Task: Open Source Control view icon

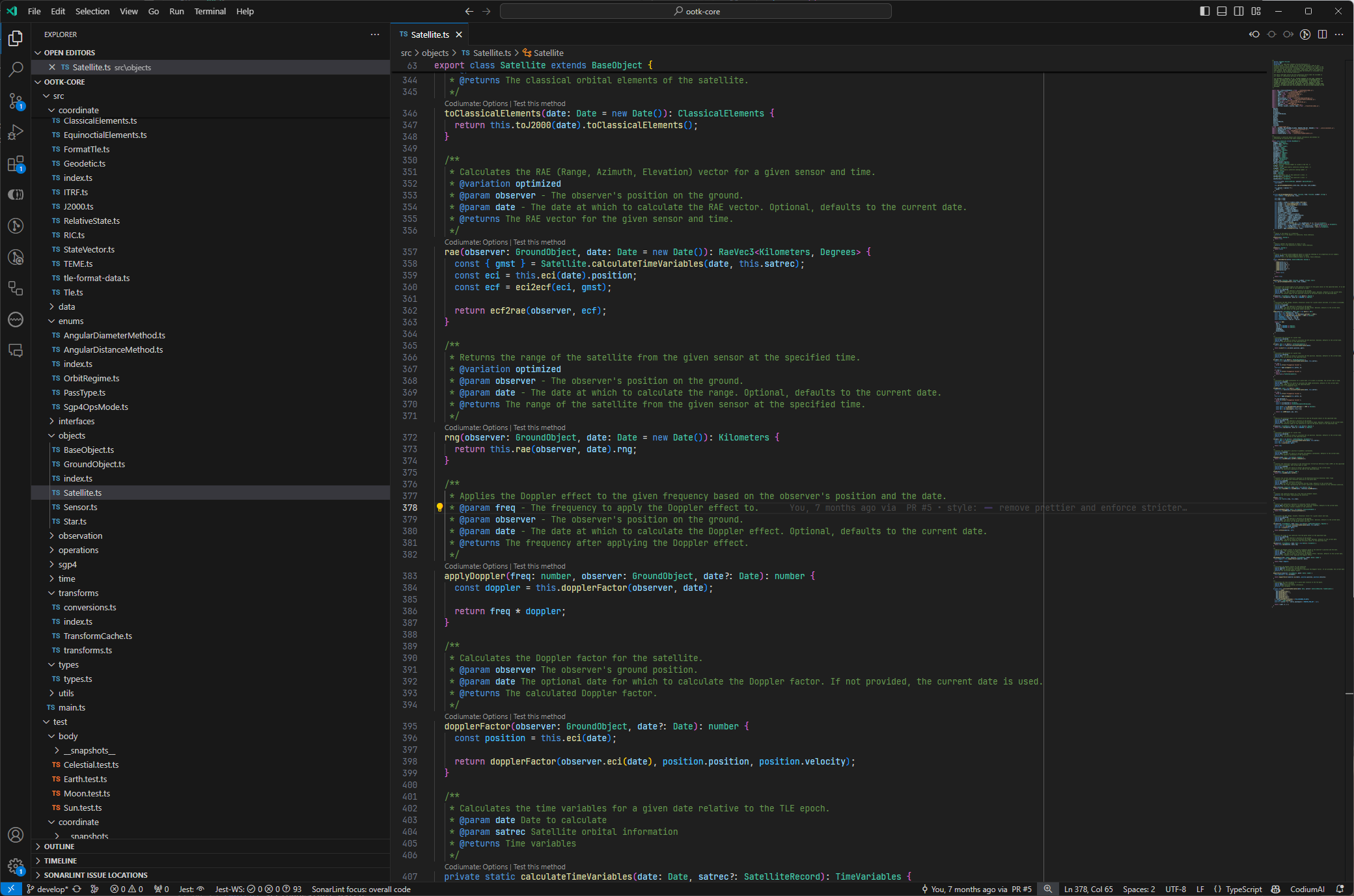Action: pyautogui.click(x=16, y=101)
